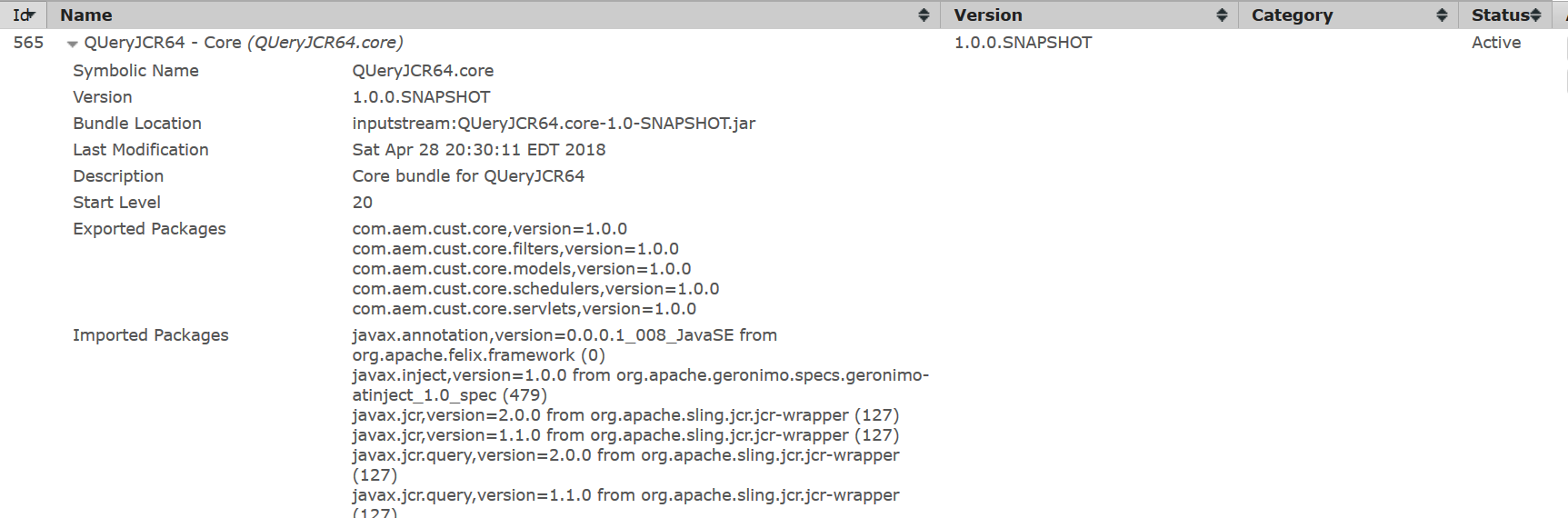Sort bundles by the Name header
The width and height of the screenshot is (1568, 518).
tap(86, 15)
